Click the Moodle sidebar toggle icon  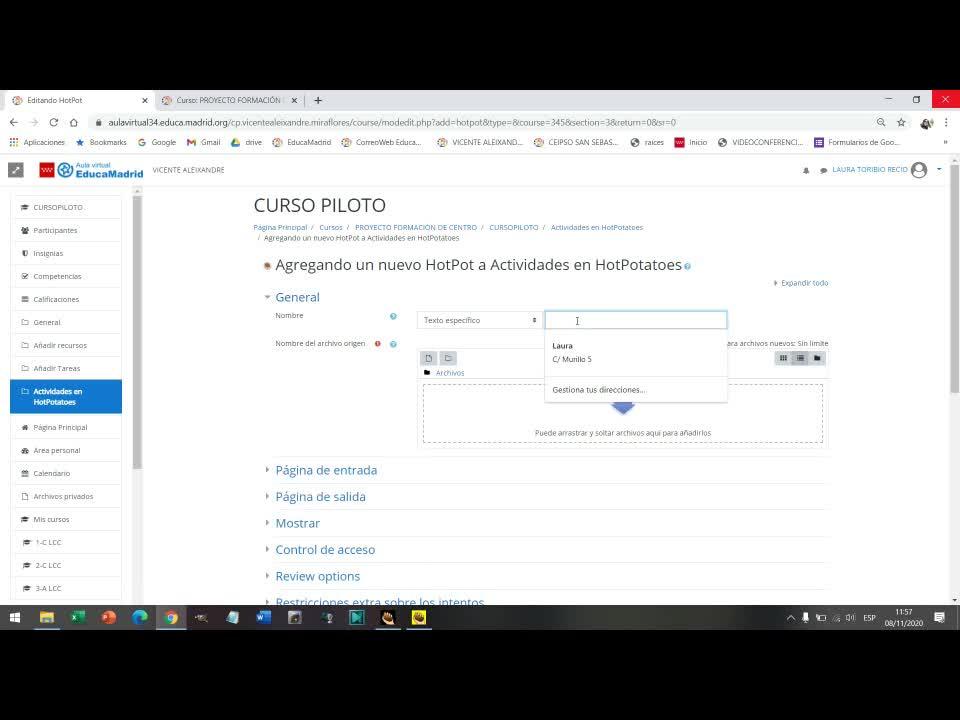pyautogui.click(x=16, y=170)
